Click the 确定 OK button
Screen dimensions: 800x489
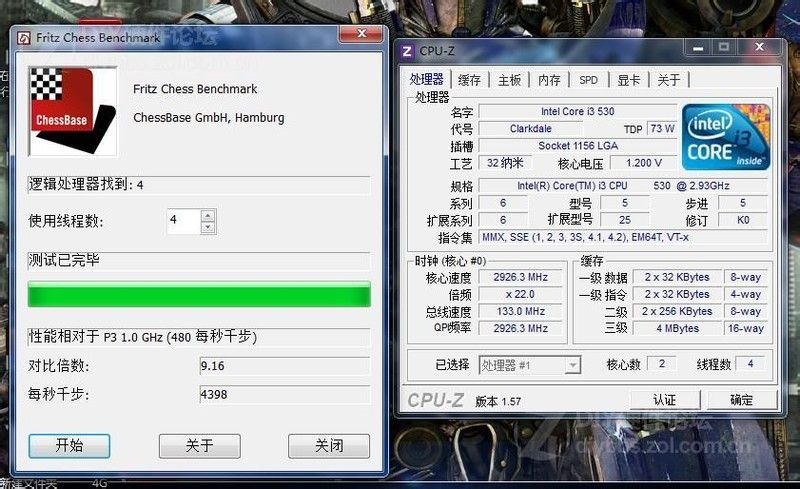742,400
